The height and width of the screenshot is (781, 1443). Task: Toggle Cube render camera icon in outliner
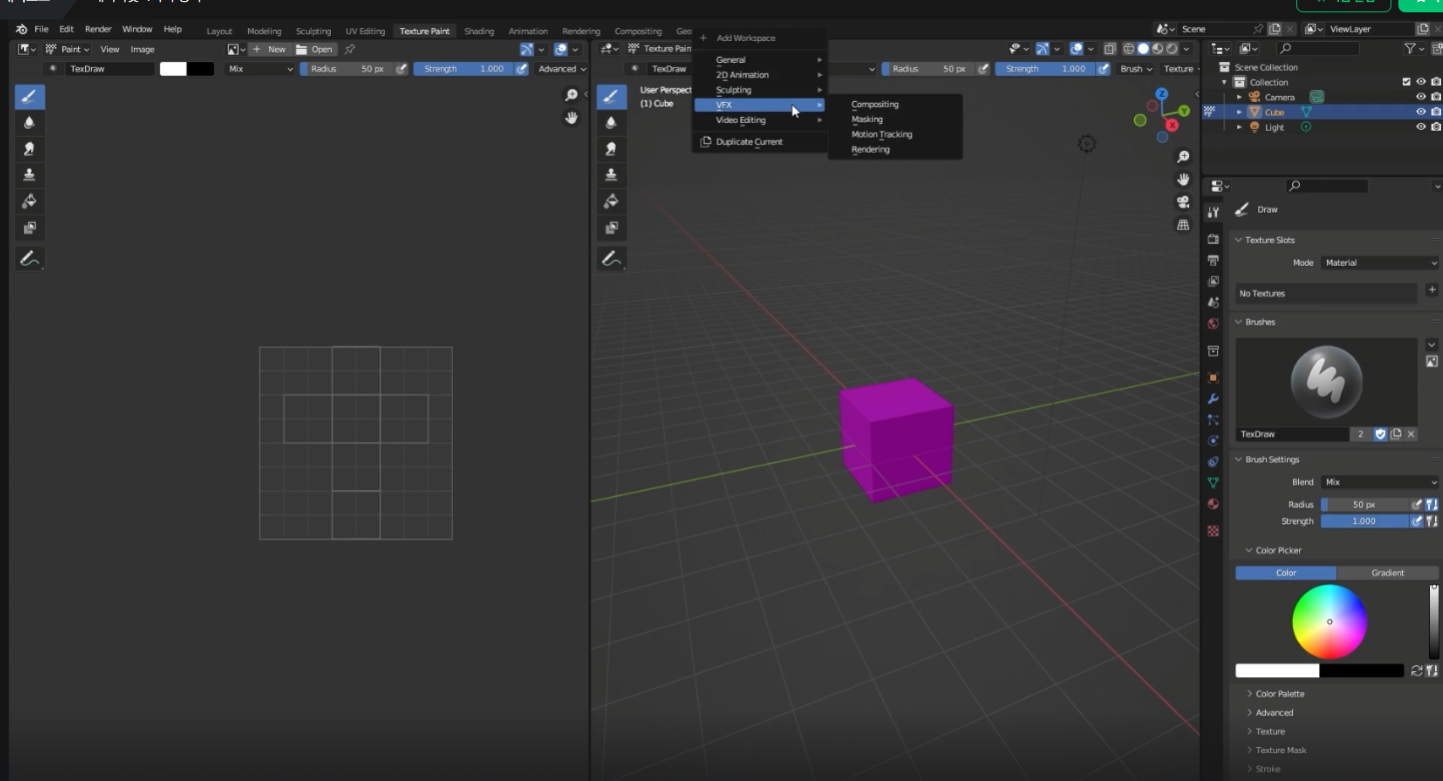point(1436,112)
